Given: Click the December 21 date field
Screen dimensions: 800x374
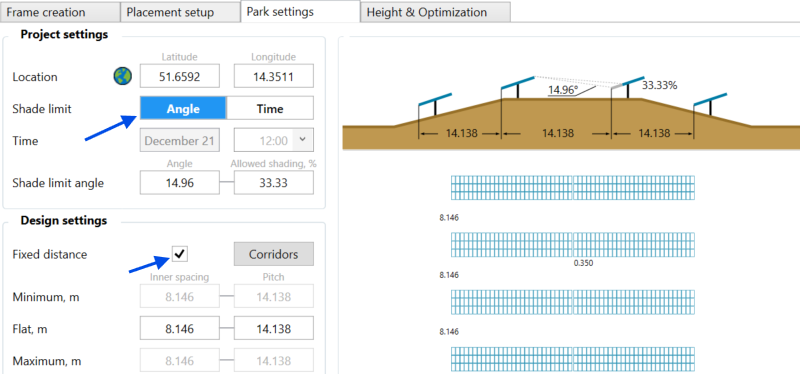Looking at the screenshot, I should point(180,140).
